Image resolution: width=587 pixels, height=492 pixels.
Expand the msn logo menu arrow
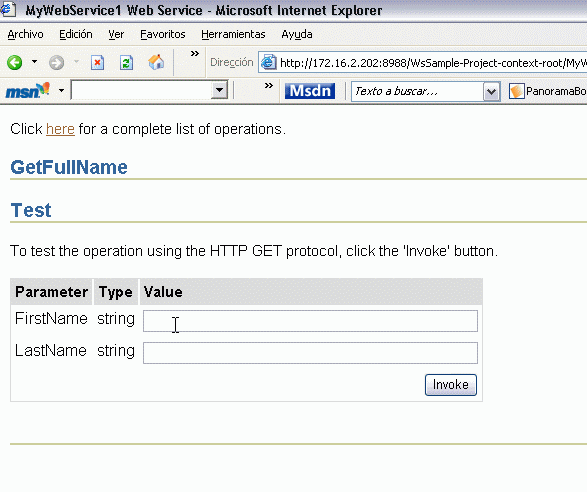pos(61,91)
